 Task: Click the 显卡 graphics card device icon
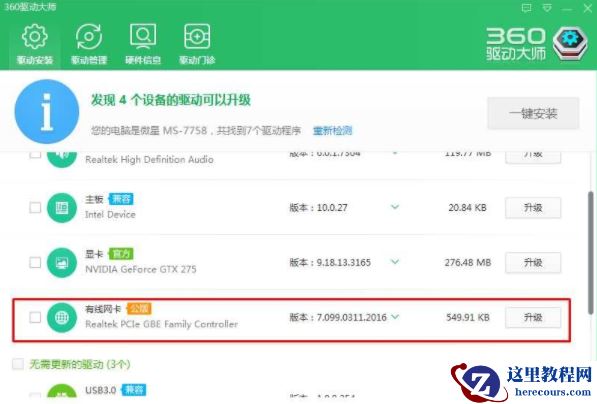[x=62, y=262]
